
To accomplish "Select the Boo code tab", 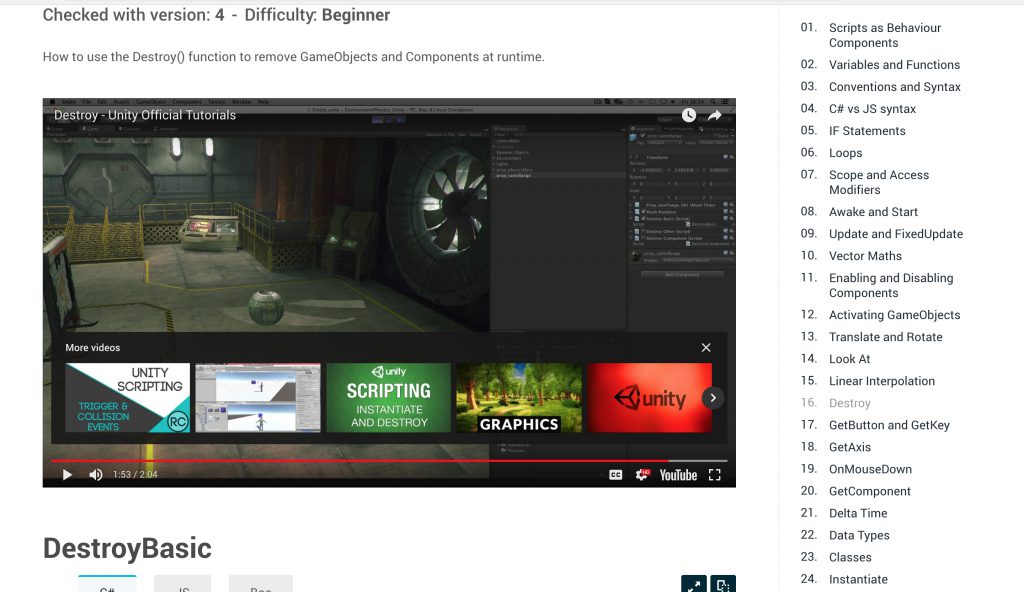I will pos(261,585).
